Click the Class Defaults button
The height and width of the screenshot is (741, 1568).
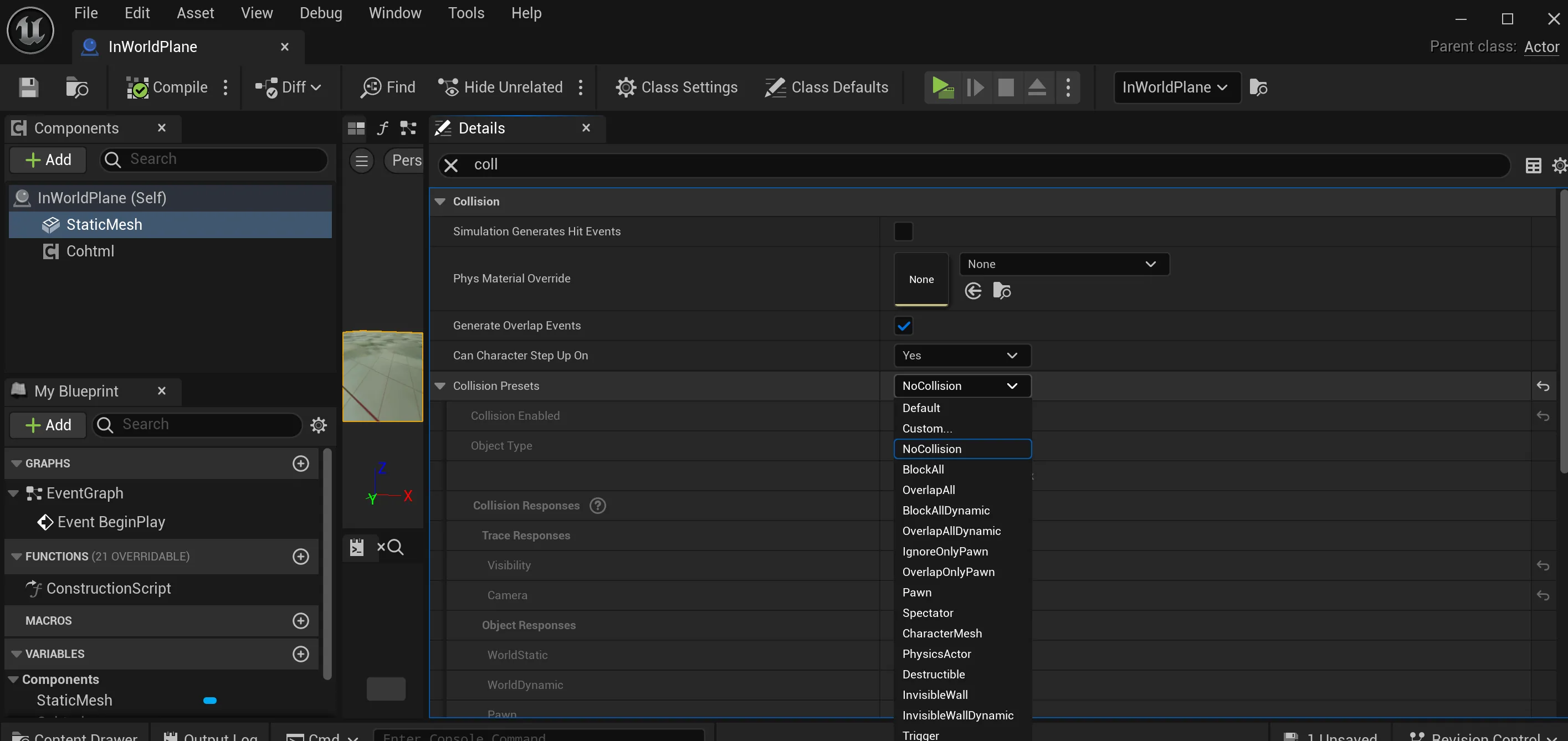coord(826,88)
